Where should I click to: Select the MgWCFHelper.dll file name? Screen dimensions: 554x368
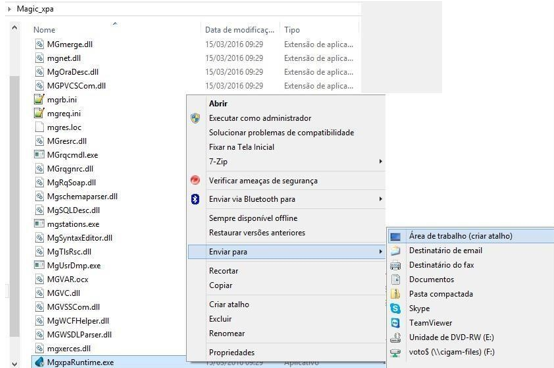[78, 321]
